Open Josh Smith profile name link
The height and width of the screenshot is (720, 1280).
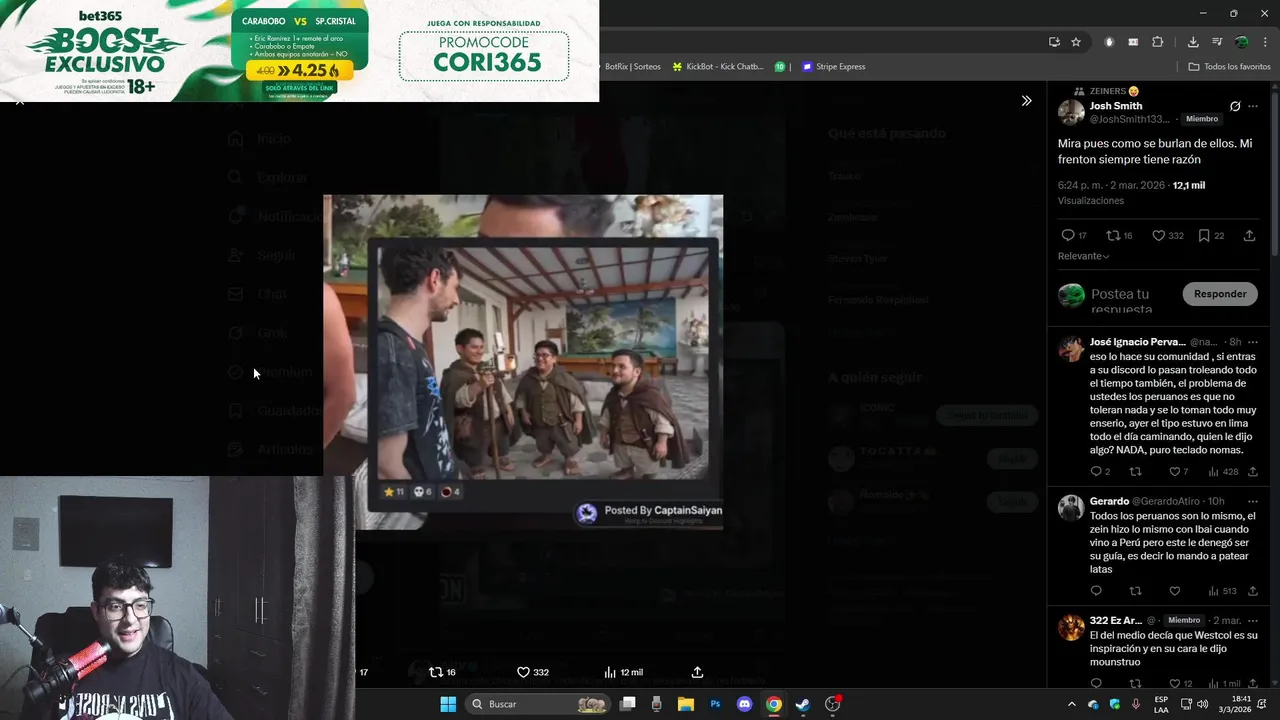click(1116, 106)
